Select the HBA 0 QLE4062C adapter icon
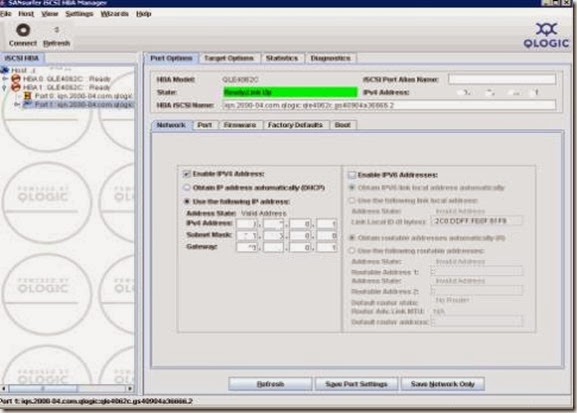 point(16,78)
